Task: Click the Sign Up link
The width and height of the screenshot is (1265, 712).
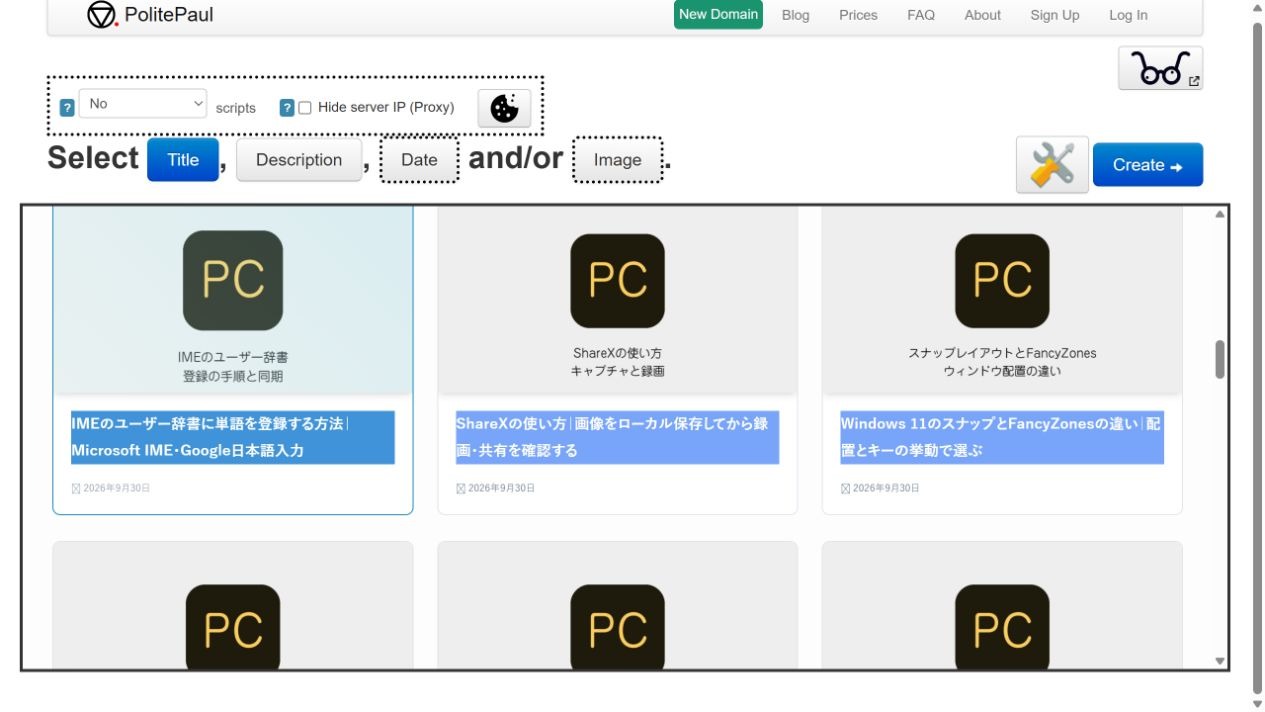Action: [x=1055, y=15]
